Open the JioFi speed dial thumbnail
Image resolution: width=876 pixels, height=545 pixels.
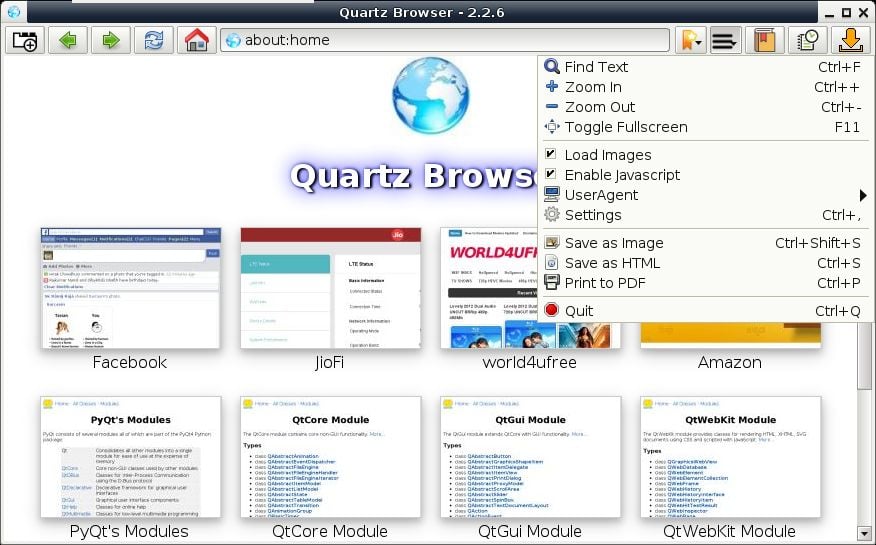tap(330, 288)
